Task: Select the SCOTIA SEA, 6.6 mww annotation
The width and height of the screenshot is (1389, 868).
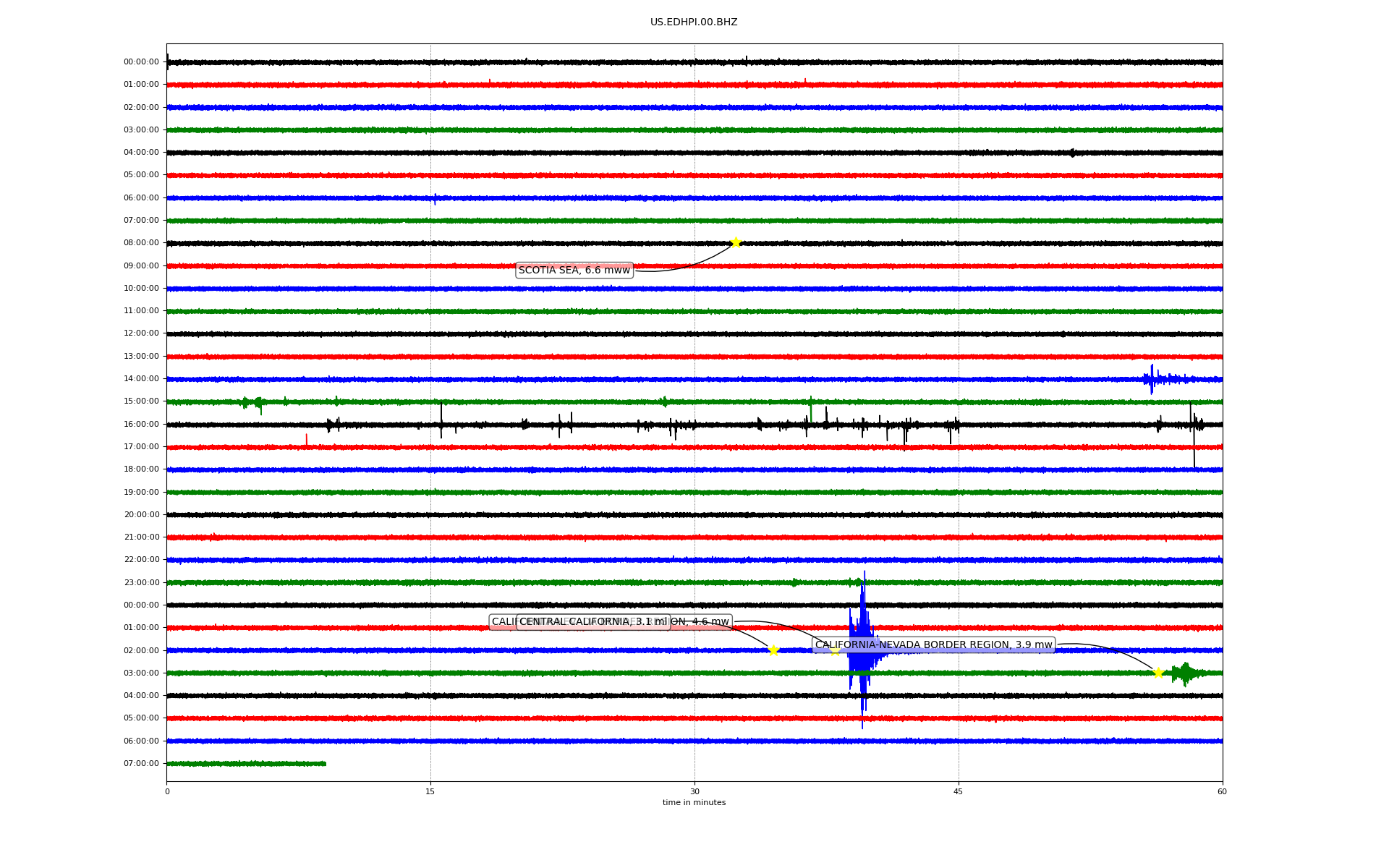Action: 574,271
